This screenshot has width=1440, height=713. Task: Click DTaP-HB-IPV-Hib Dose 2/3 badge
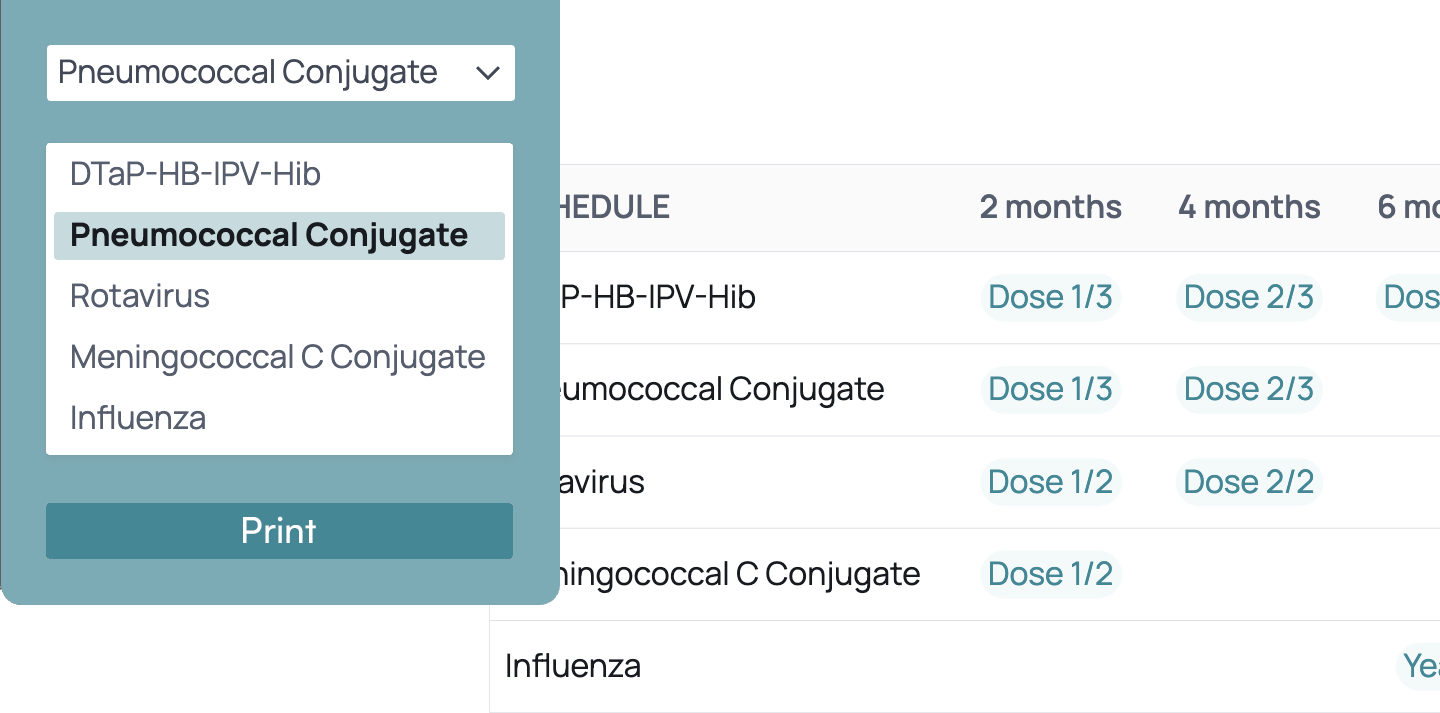point(1249,297)
